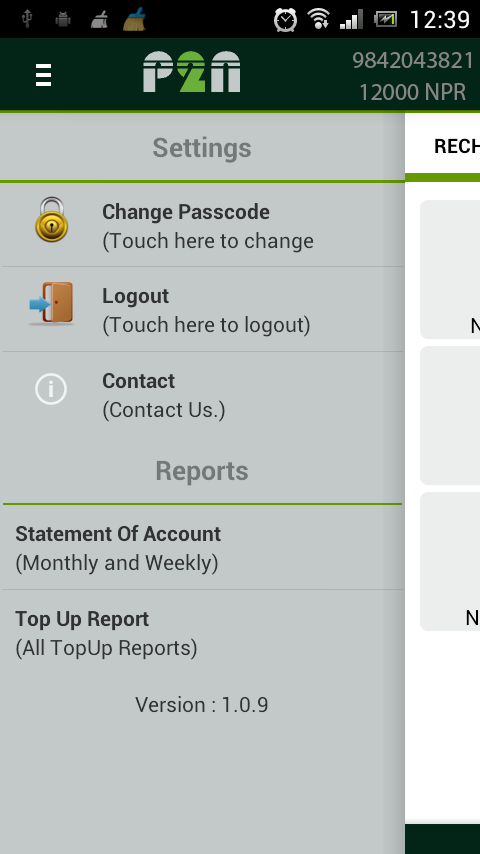This screenshot has width=480, height=854.
Task: Open the Change Passcode option
Action: (x=203, y=224)
